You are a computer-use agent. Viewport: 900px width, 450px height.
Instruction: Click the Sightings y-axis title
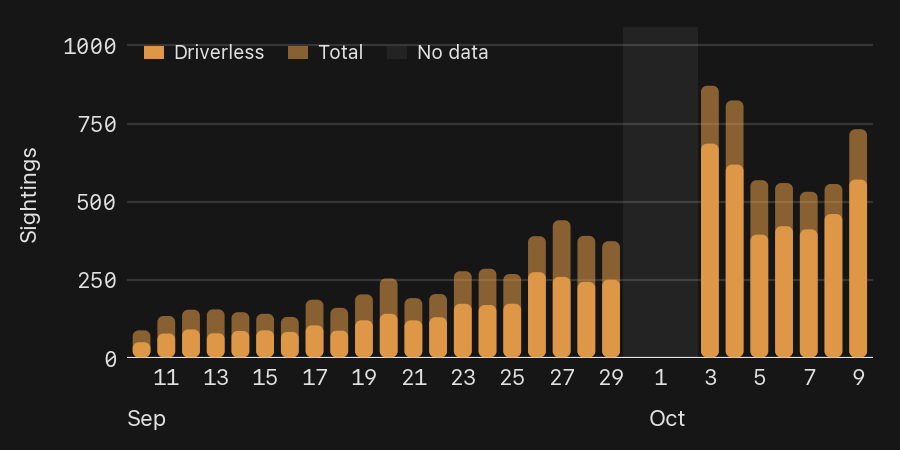click(28, 195)
